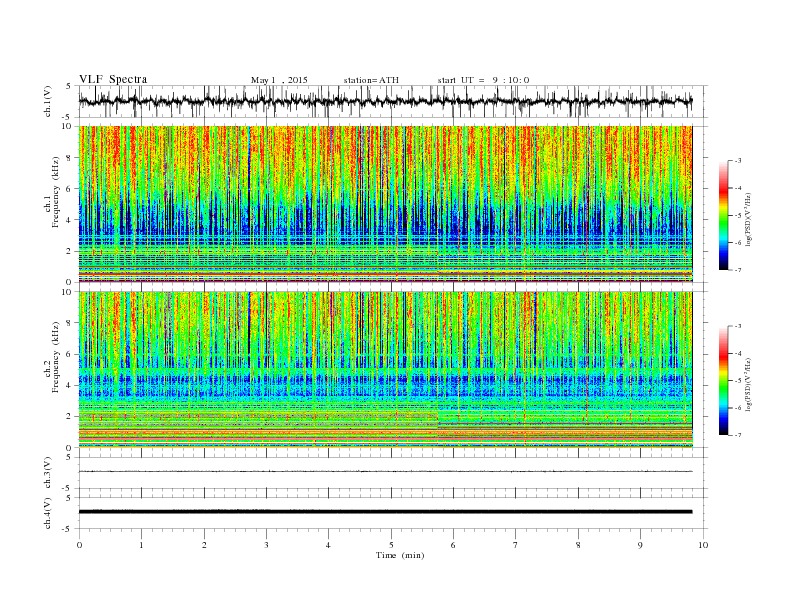Click the "ch.1(V)" axis label
The height and width of the screenshot is (612, 792).
48,102
